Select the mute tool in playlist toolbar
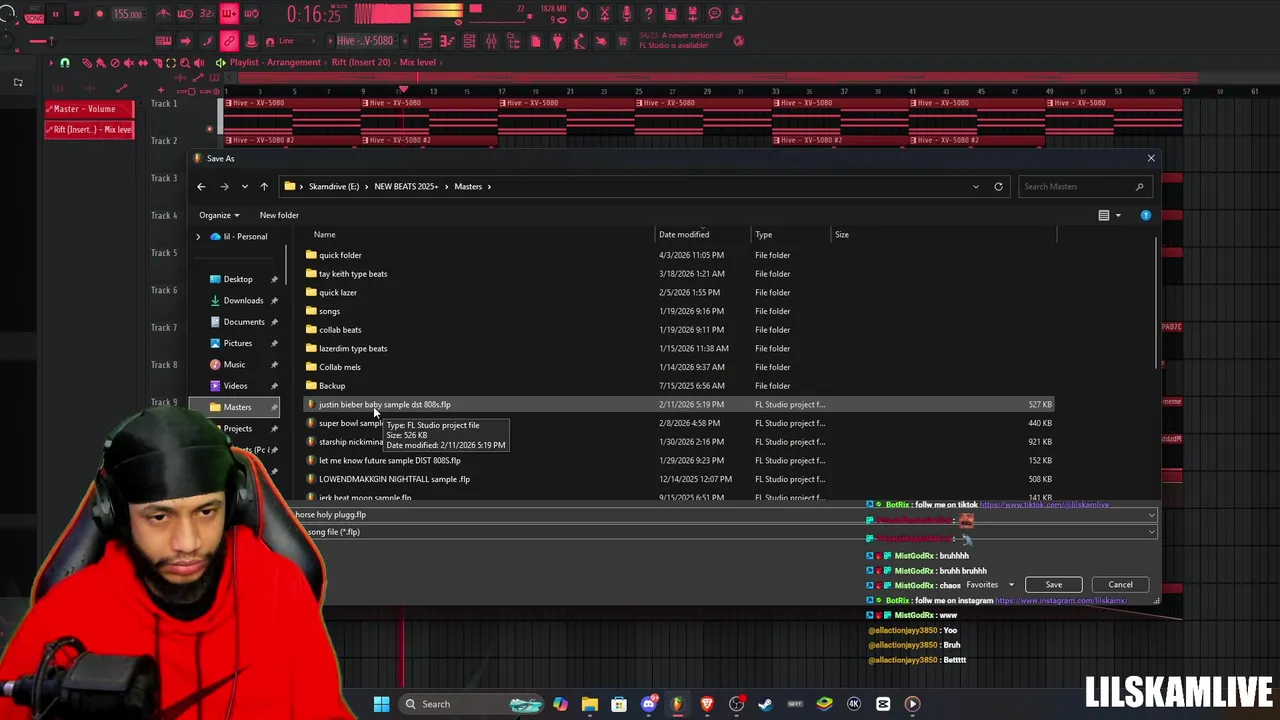This screenshot has height=720, width=1280. click(129, 62)
